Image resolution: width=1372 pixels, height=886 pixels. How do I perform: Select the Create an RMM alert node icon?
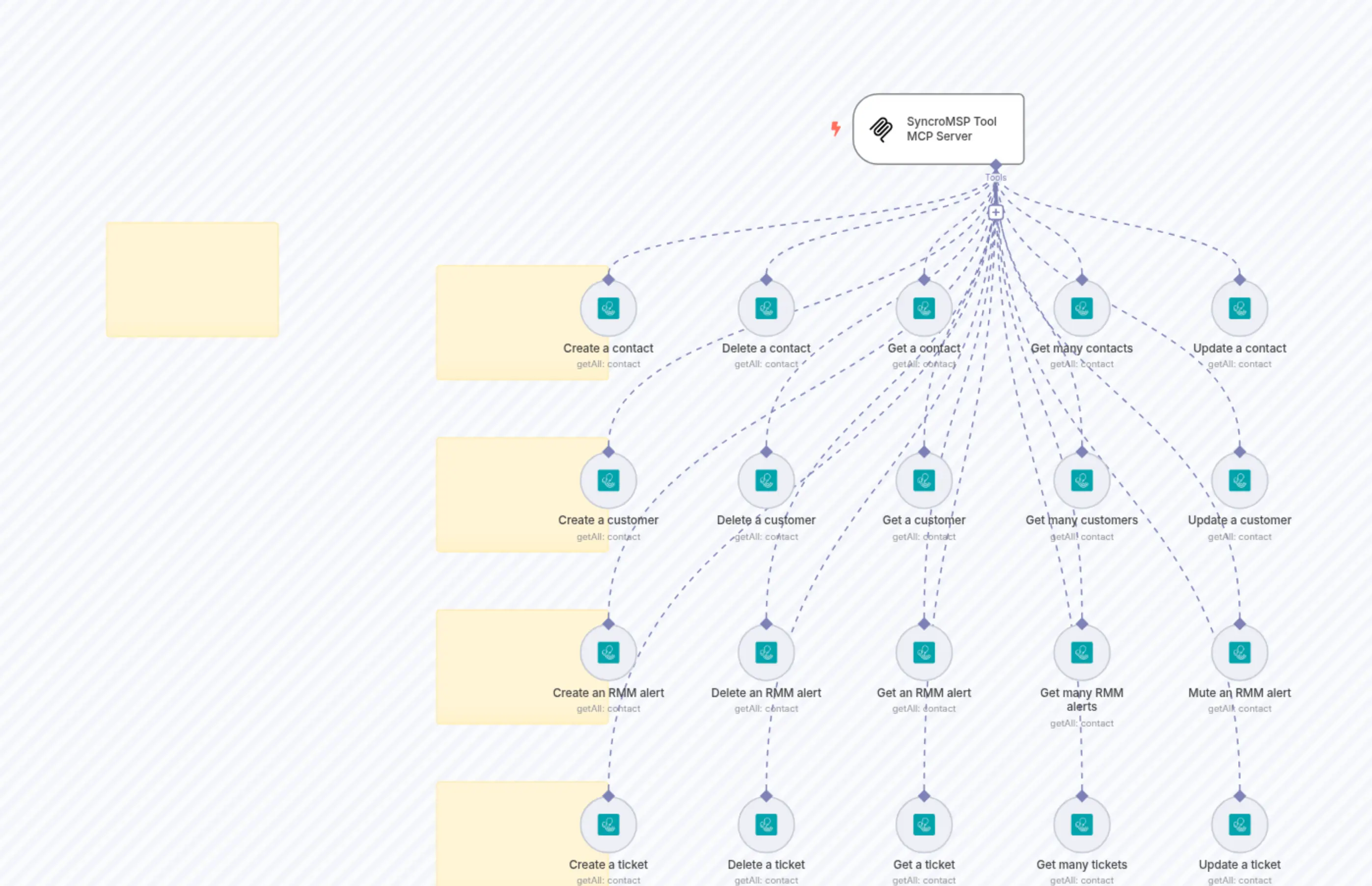[608, 652]
